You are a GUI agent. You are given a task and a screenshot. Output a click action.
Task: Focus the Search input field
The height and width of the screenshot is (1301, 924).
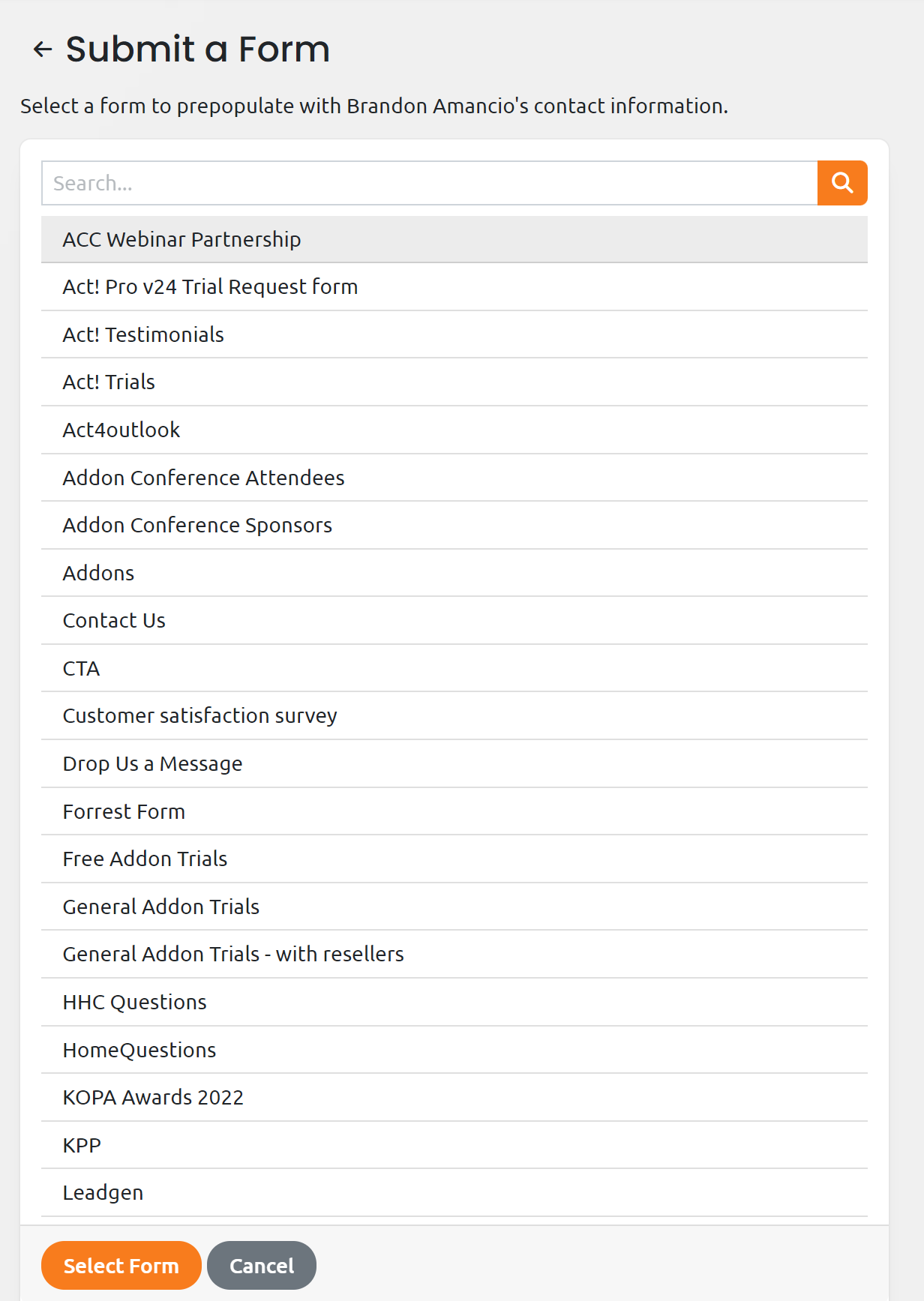429,183
